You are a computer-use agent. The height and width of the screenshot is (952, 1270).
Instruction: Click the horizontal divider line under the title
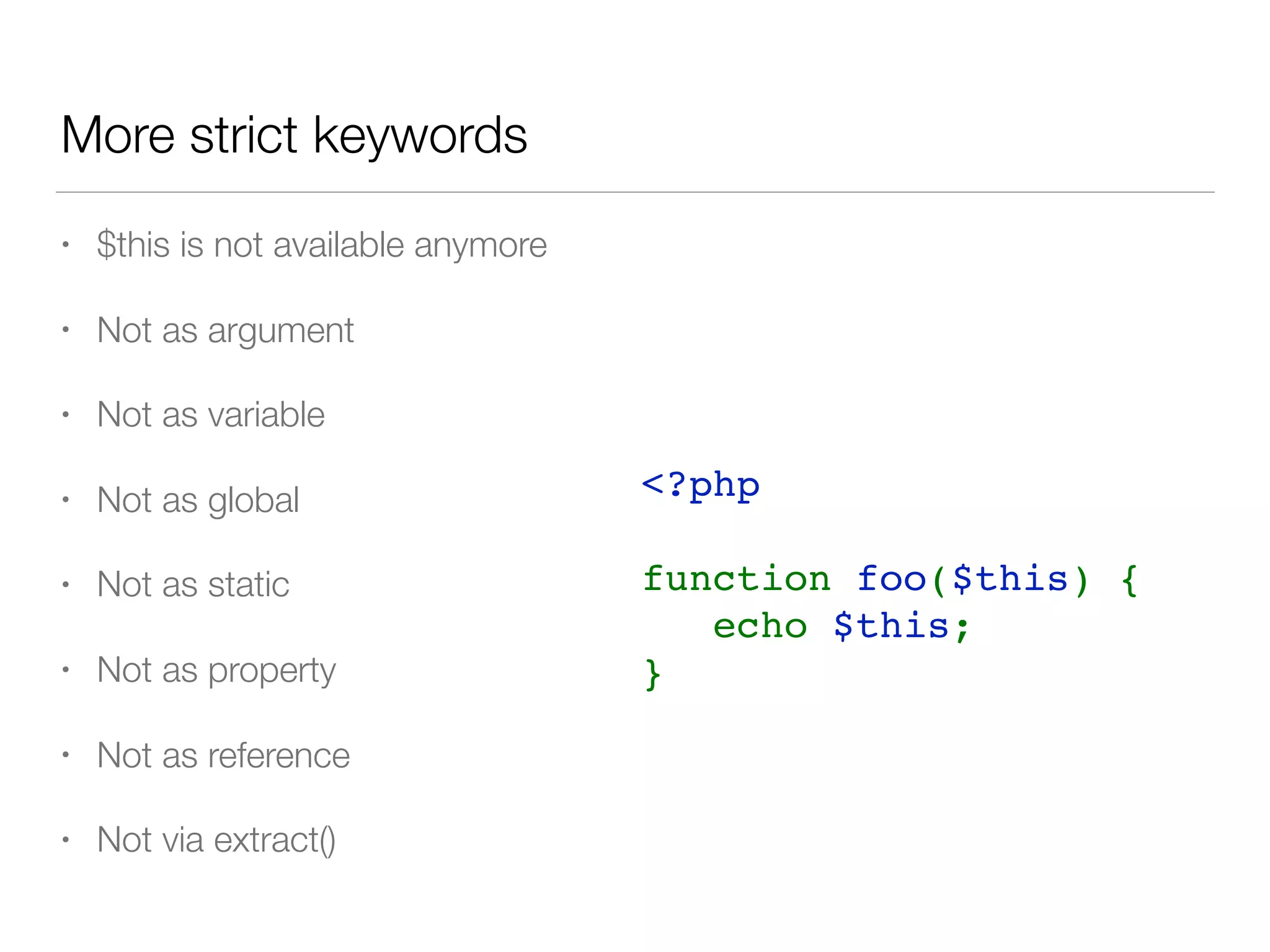(x=635, y=192)
